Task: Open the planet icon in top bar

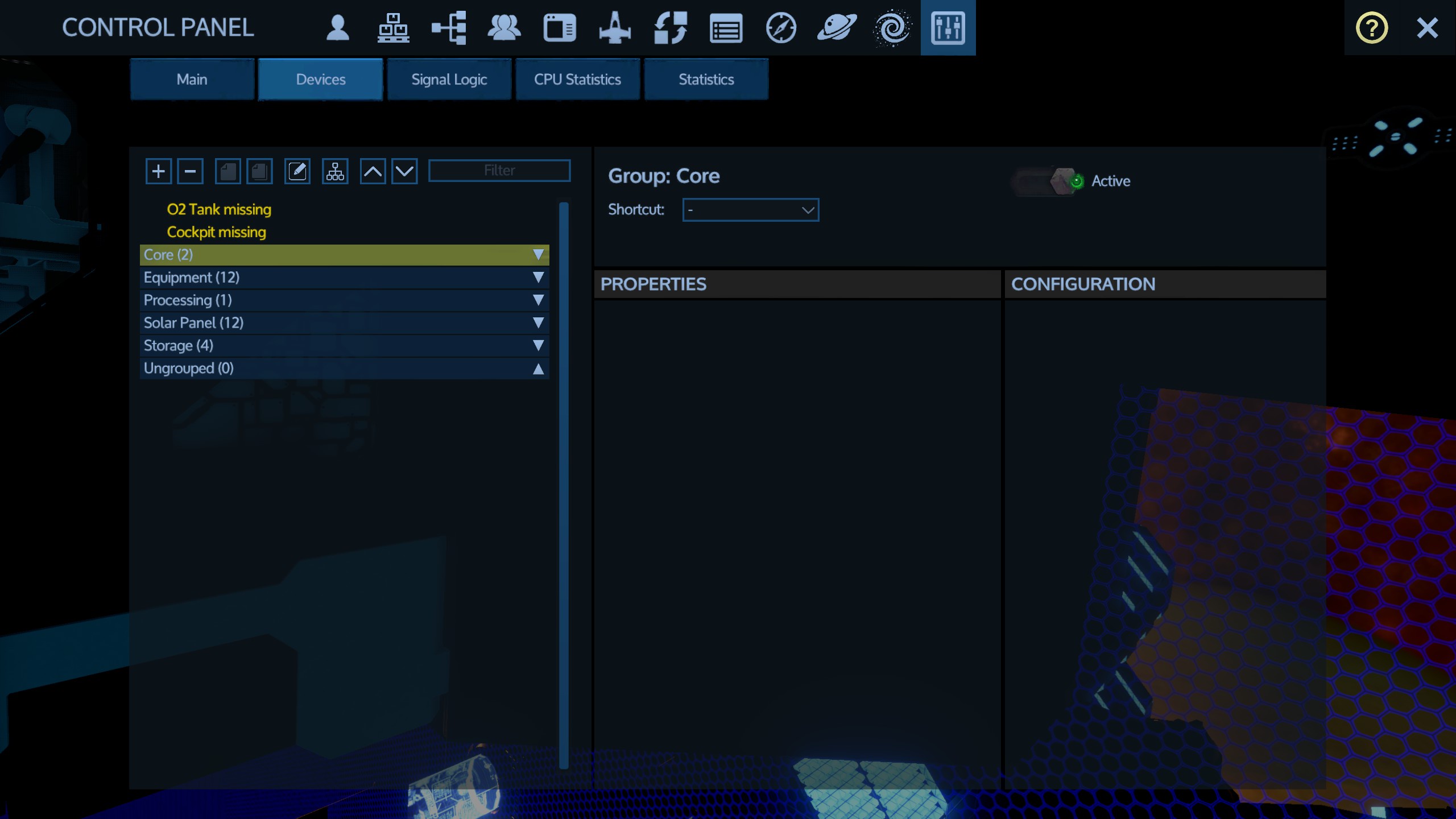Action: pos(837,28)
